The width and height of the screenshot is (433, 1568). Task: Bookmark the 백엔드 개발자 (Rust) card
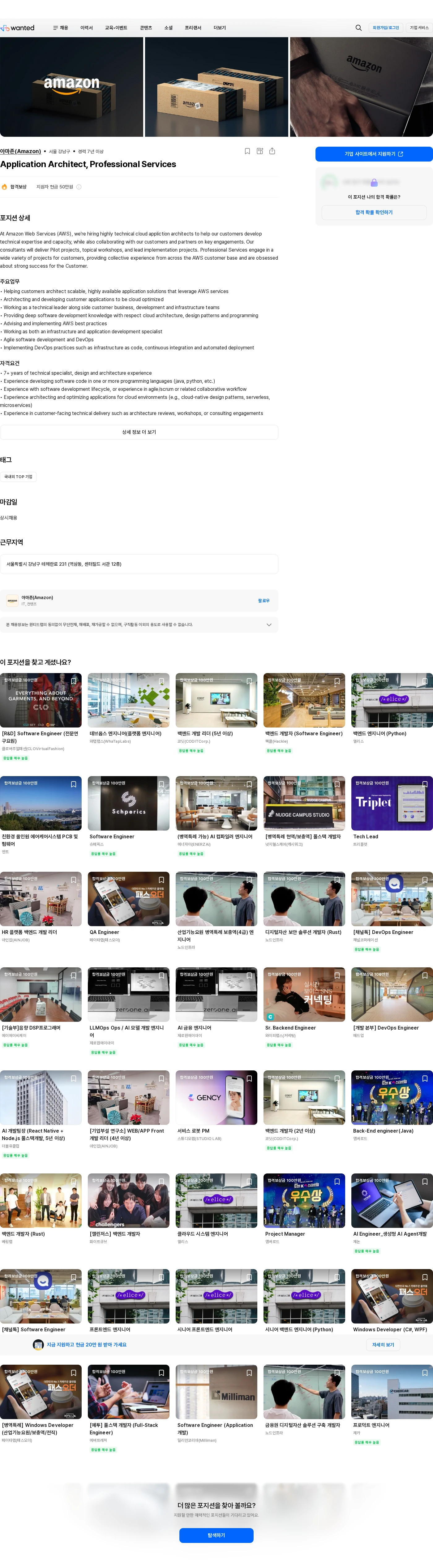tap(74, 1182)
